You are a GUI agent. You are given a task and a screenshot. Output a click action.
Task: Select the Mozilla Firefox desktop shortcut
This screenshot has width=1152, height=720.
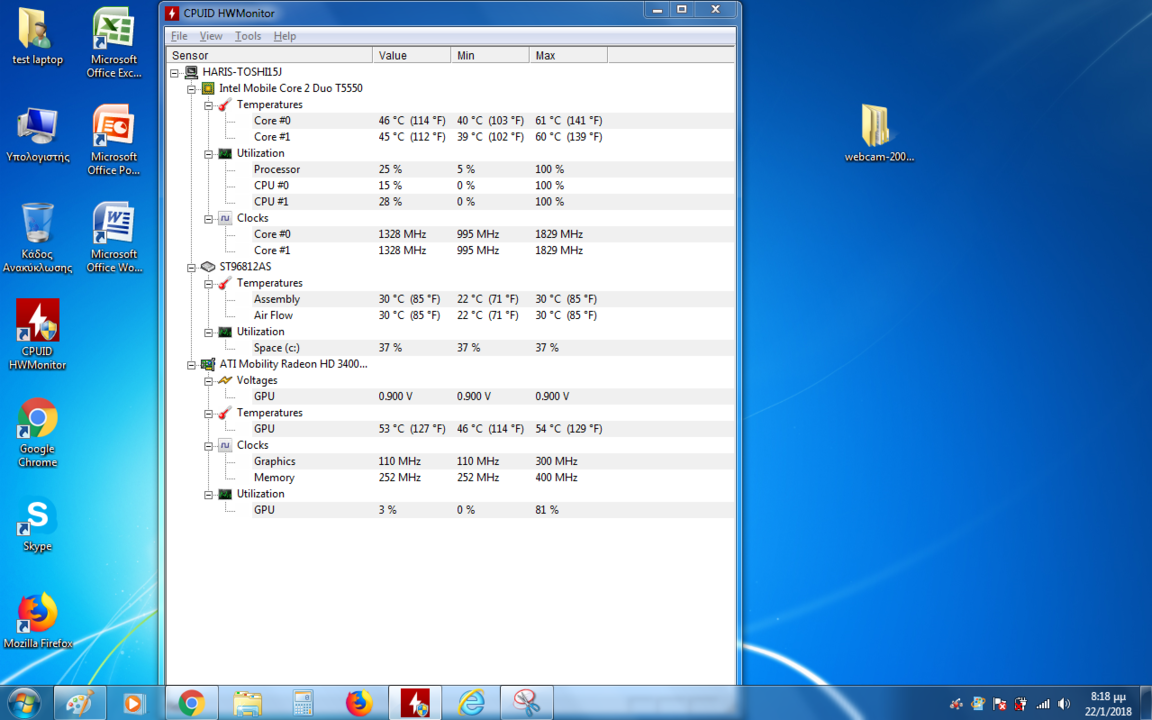click(x=37, y=621)
